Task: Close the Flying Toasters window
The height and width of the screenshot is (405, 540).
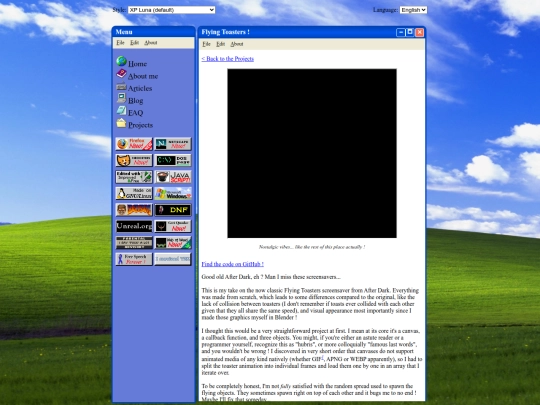Action: coord(419,32)
